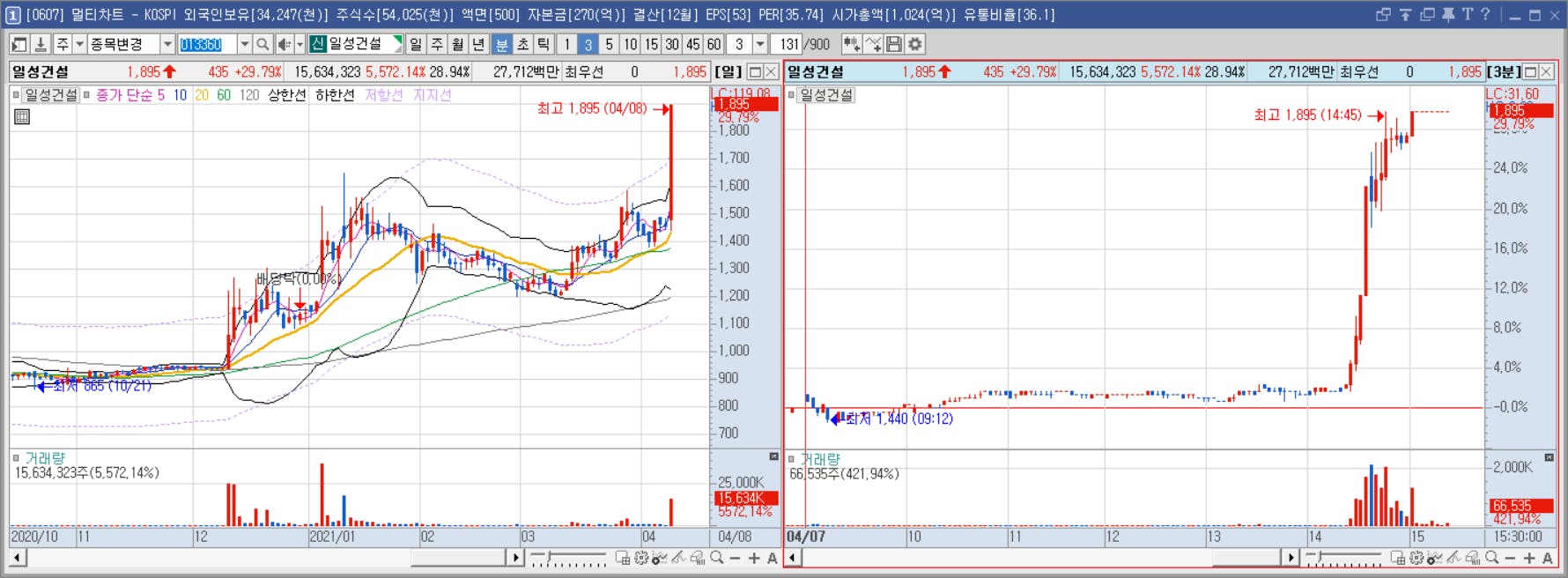Choose the 60 minute interval button
This screenshot has height=578, width=1568.
[714, 44]
